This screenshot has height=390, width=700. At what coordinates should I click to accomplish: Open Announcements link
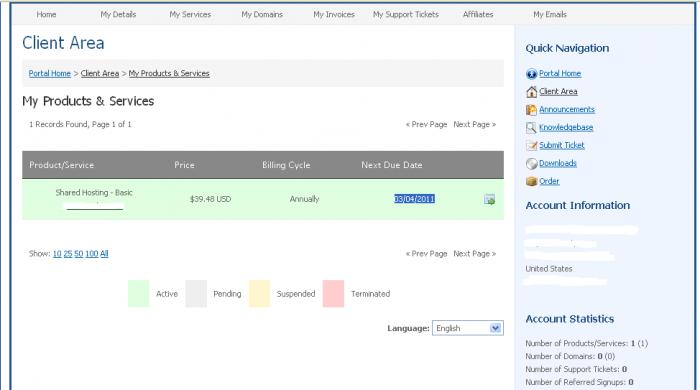(x=567, y=109)
